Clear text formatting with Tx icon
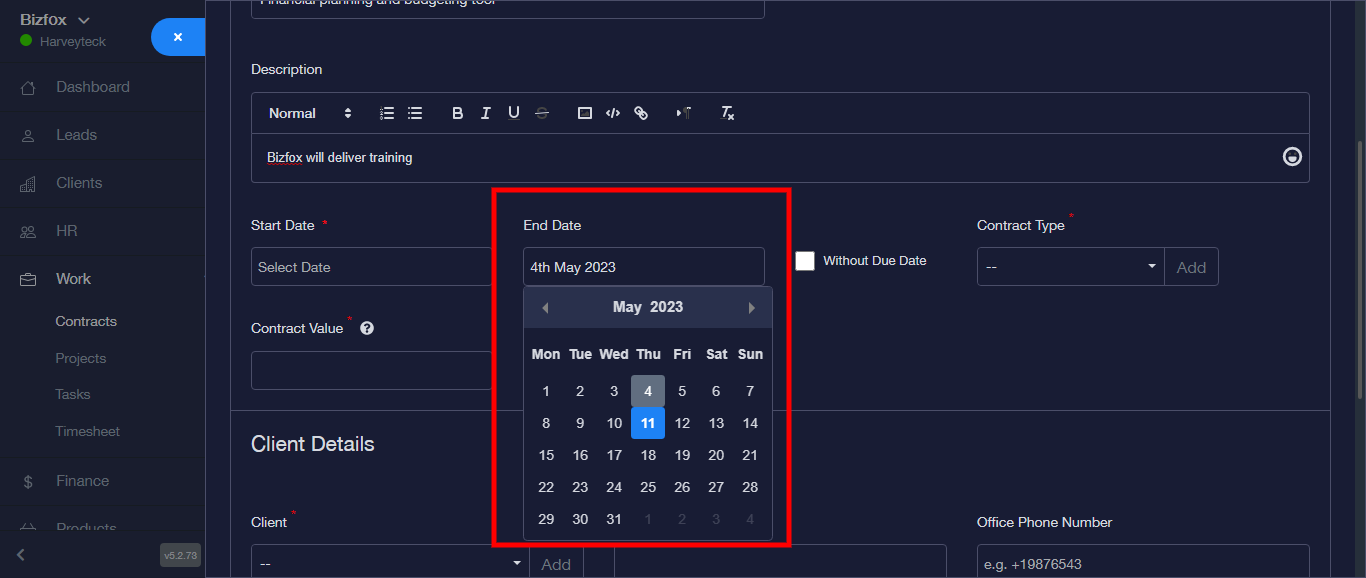 728,113
